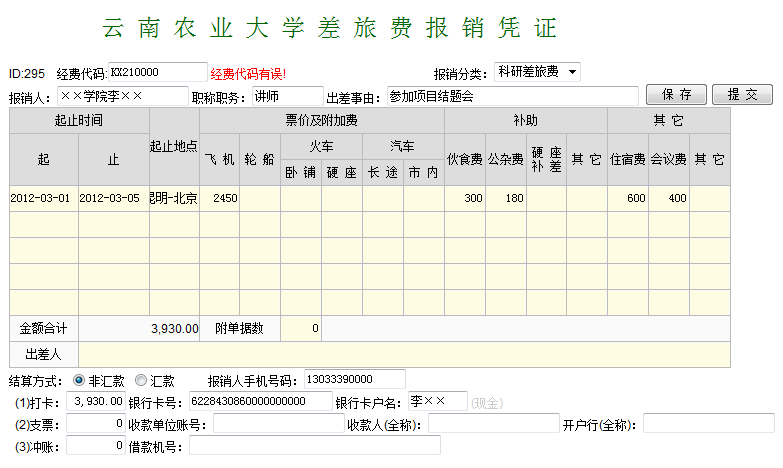Screen dimensions: 783x468
Task: Click the 硬座补差 column header
Action: tap(546, 159)
